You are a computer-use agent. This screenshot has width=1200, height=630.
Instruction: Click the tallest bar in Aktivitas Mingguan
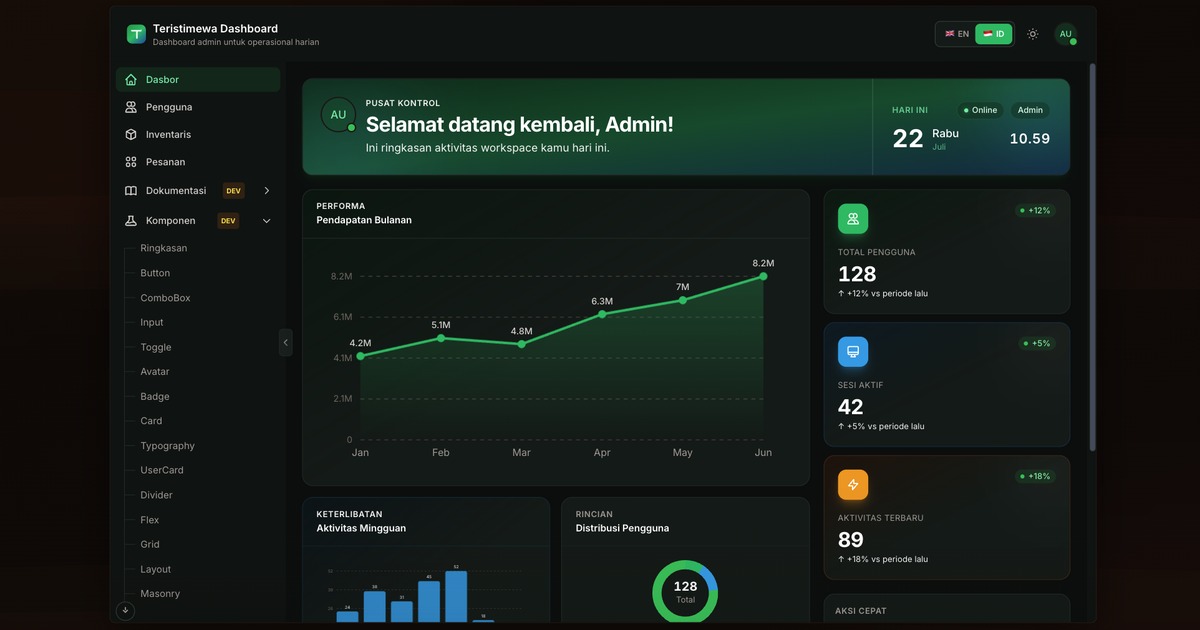point(456,597)
